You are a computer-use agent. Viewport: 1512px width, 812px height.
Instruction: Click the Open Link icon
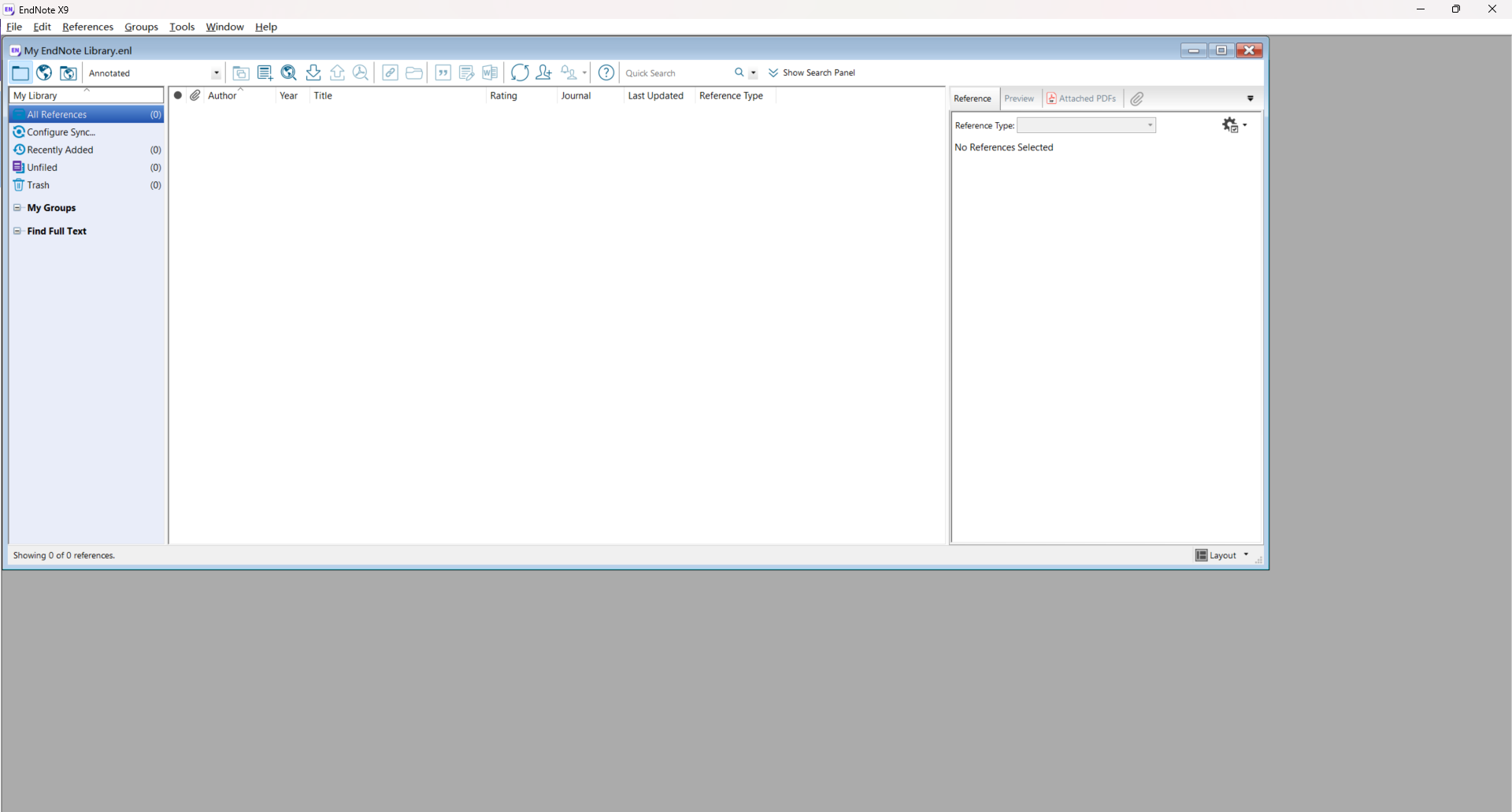coord(390,73)
